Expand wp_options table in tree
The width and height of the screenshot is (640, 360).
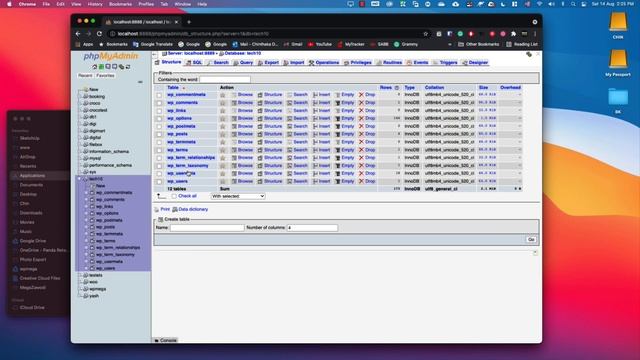[x=87, y=213]
